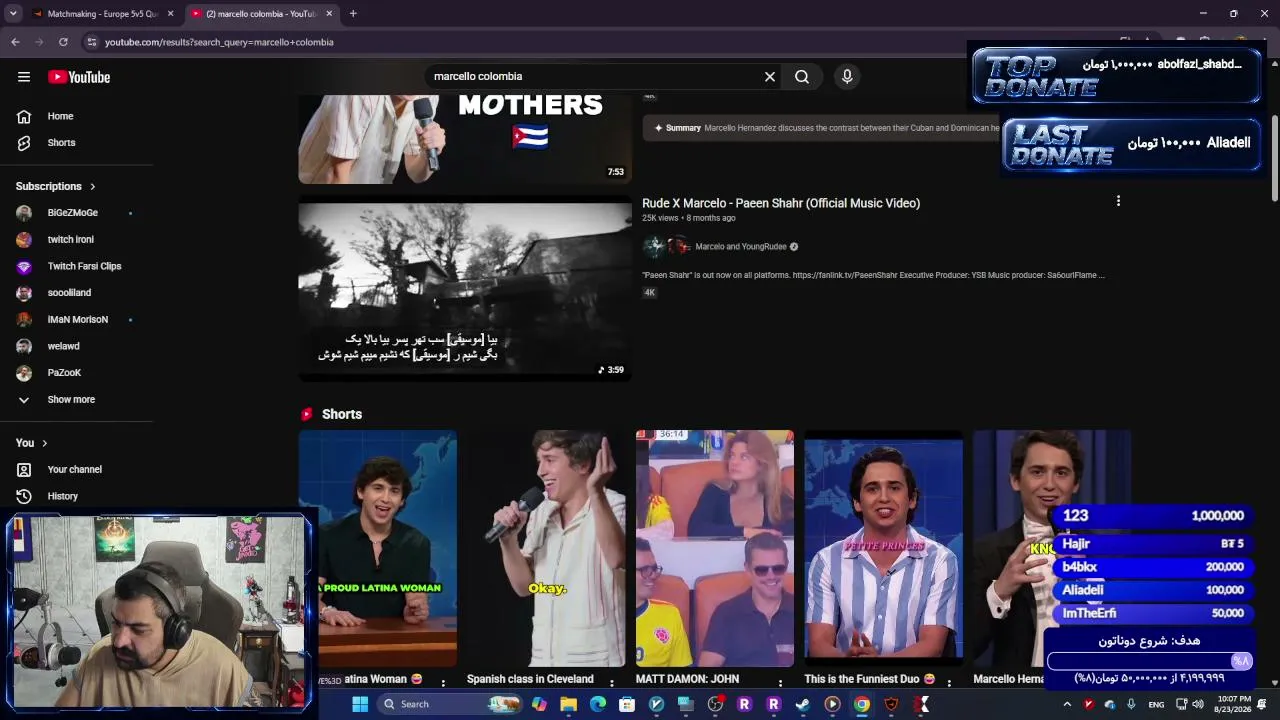Open a new browser tab
This screenshot has width=1280, height=720.
pyautogui.click(x=353, y=14)
